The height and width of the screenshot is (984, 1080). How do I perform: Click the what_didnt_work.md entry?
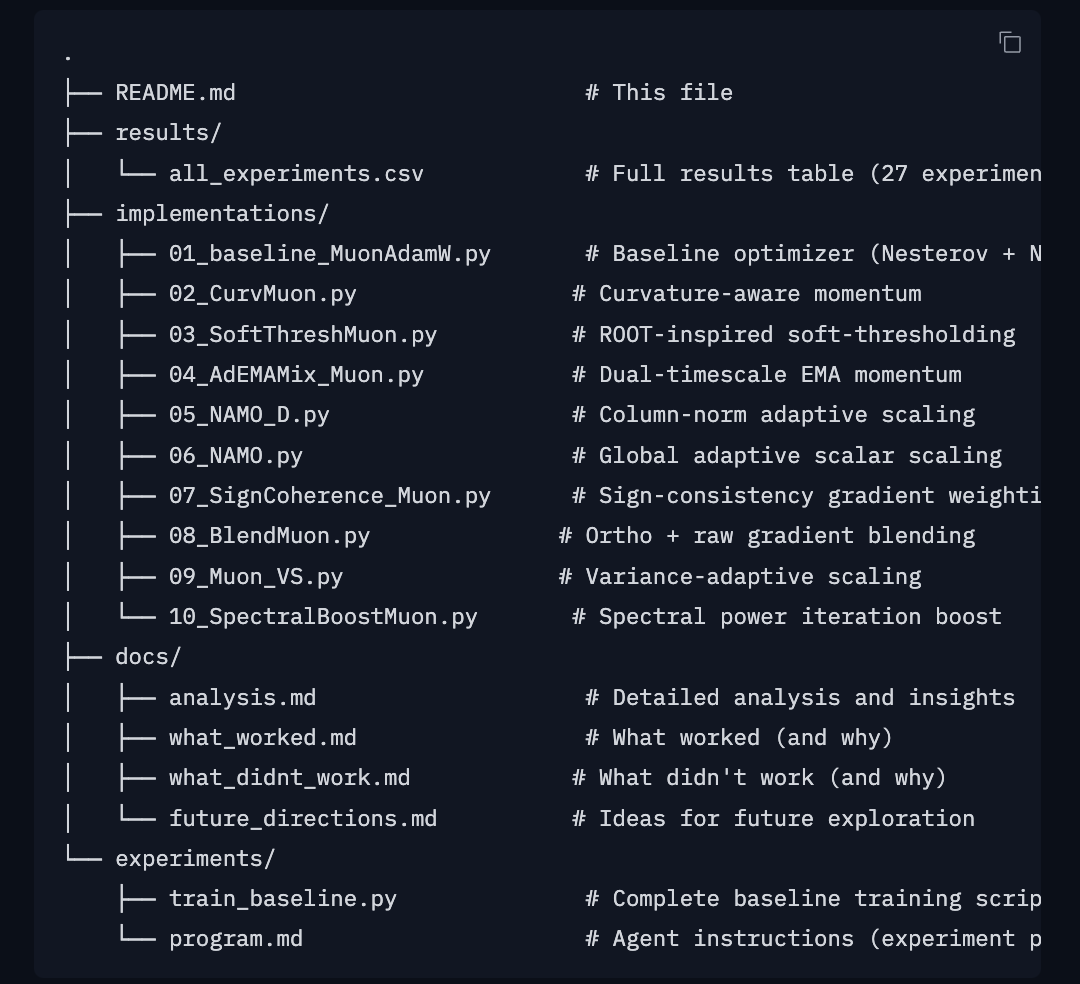[289, 778]
